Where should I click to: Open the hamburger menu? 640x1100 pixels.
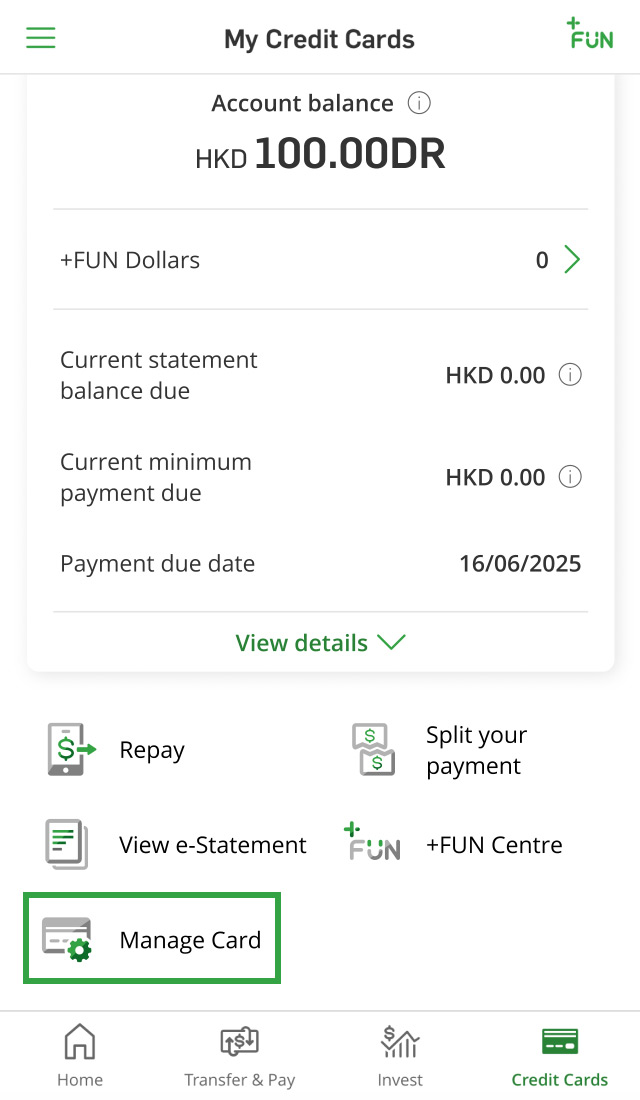point(41,38)
